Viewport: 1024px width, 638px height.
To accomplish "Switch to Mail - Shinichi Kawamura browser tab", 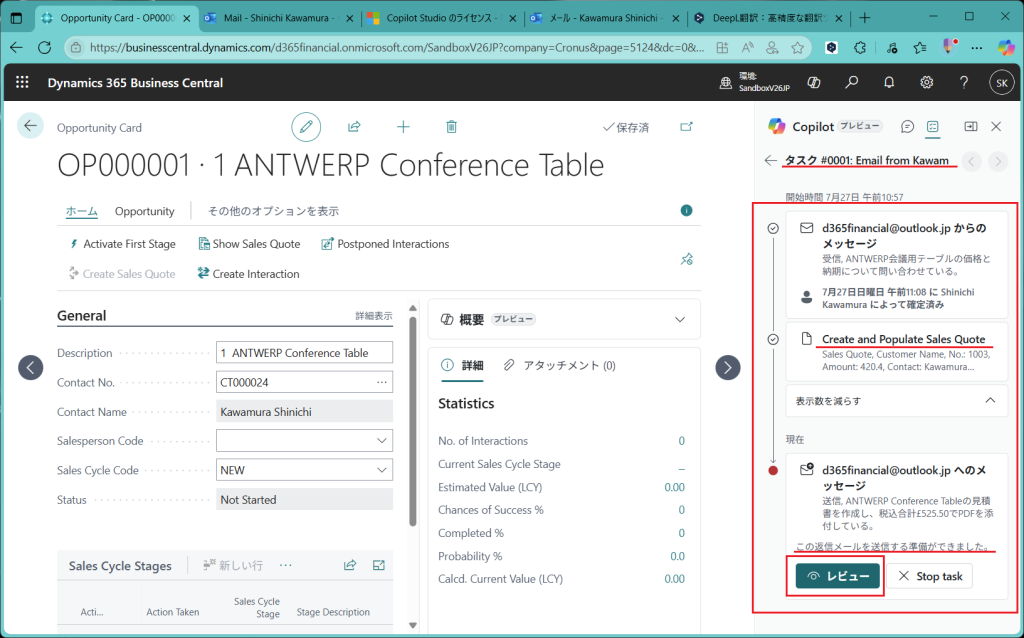I will (278, 18).
